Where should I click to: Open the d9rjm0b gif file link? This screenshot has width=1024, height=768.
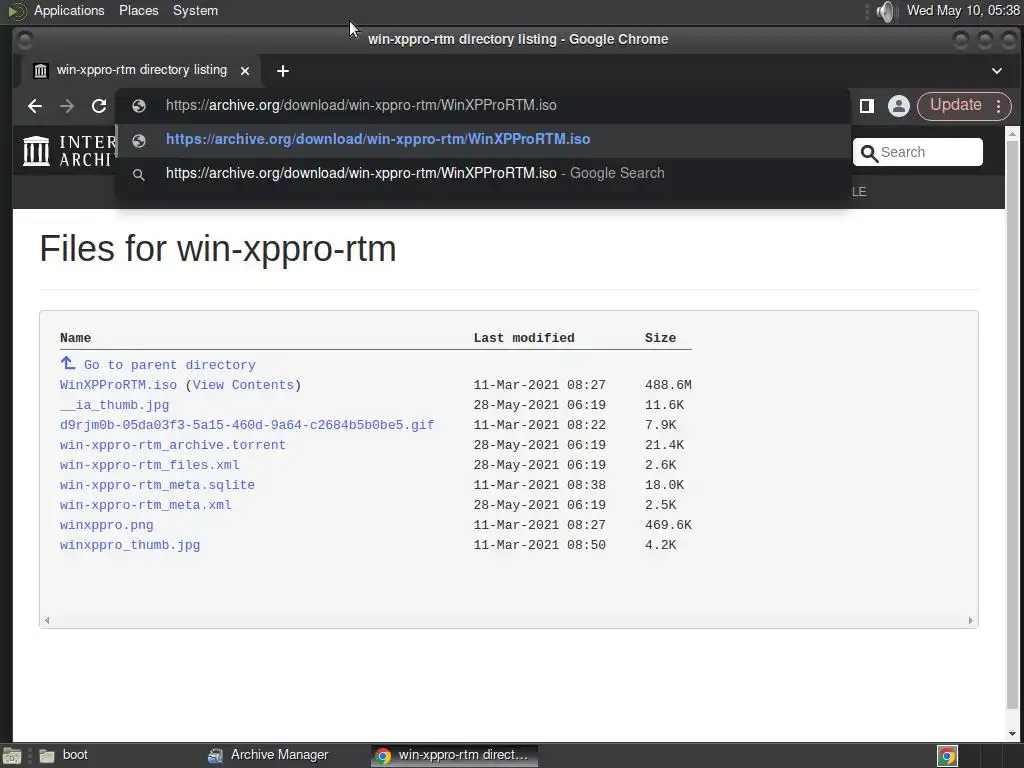pos(247,425)
